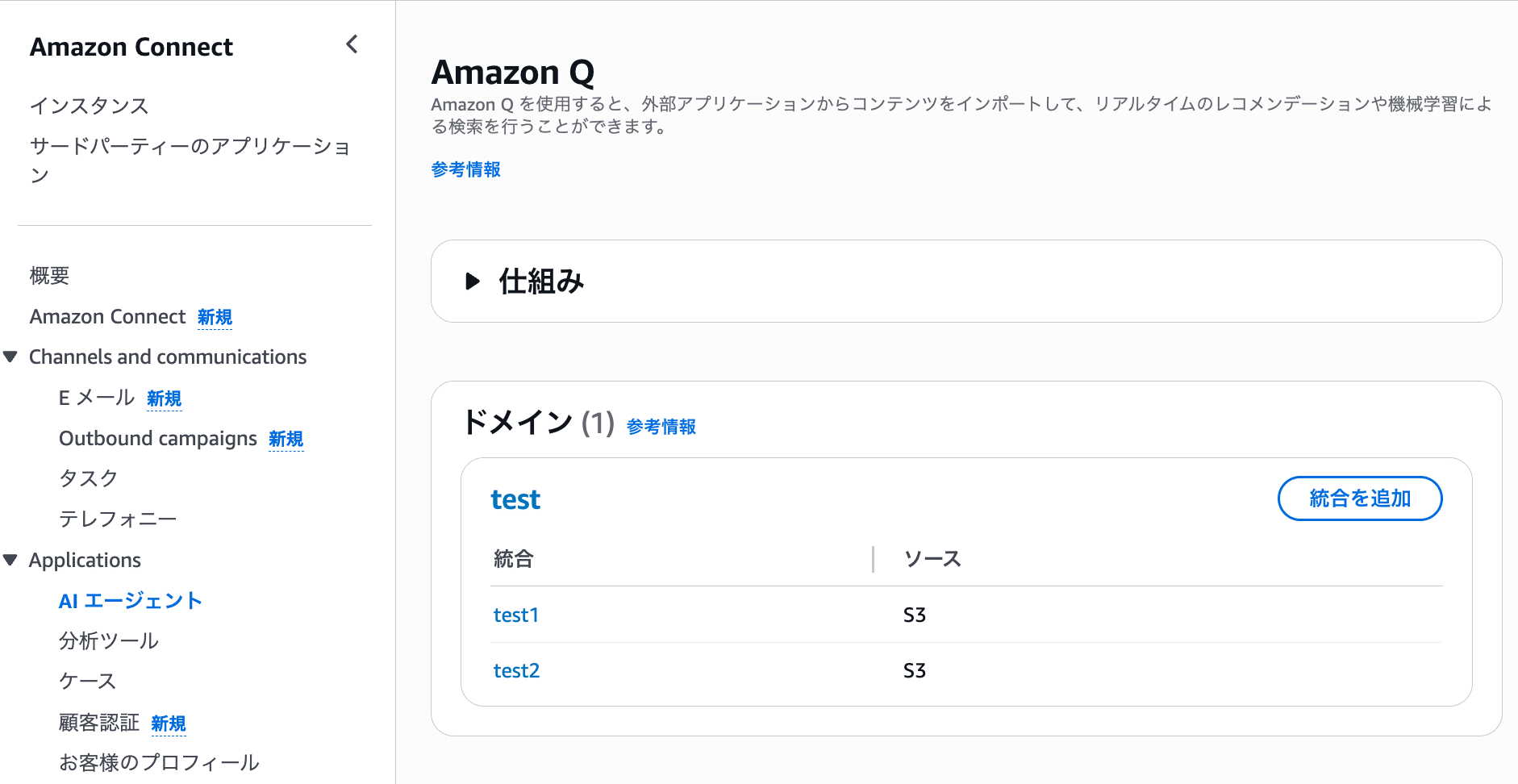
Task: Select 概要 in the sidebar
Action: 48,275
